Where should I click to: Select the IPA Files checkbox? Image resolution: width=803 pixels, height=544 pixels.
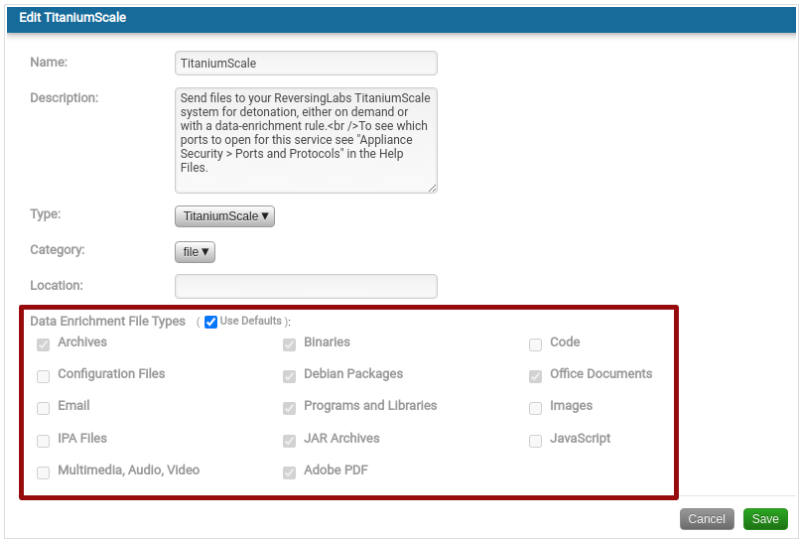[43, 440]
